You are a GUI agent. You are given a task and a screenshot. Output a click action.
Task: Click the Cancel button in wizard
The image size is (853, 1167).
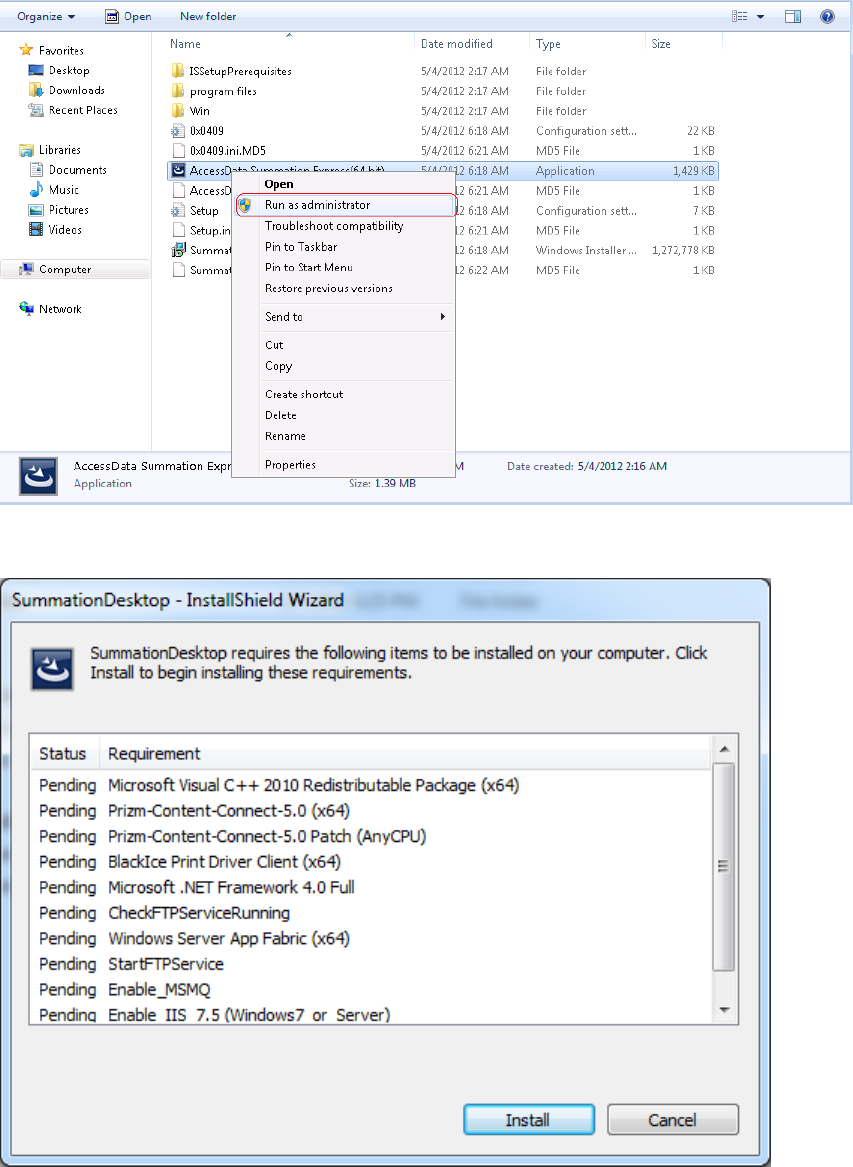672,1119
